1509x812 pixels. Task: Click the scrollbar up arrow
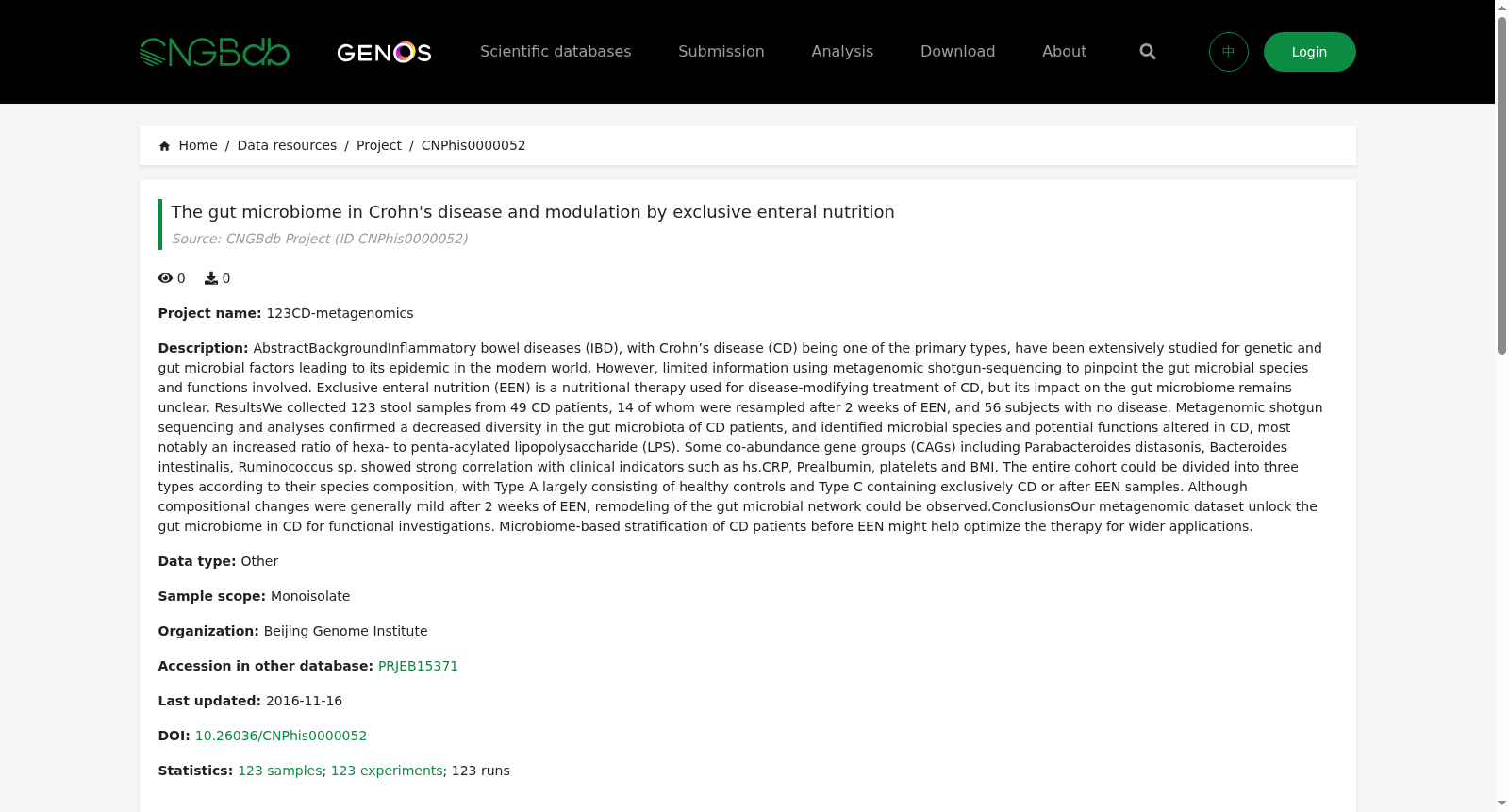point(1502,8)
